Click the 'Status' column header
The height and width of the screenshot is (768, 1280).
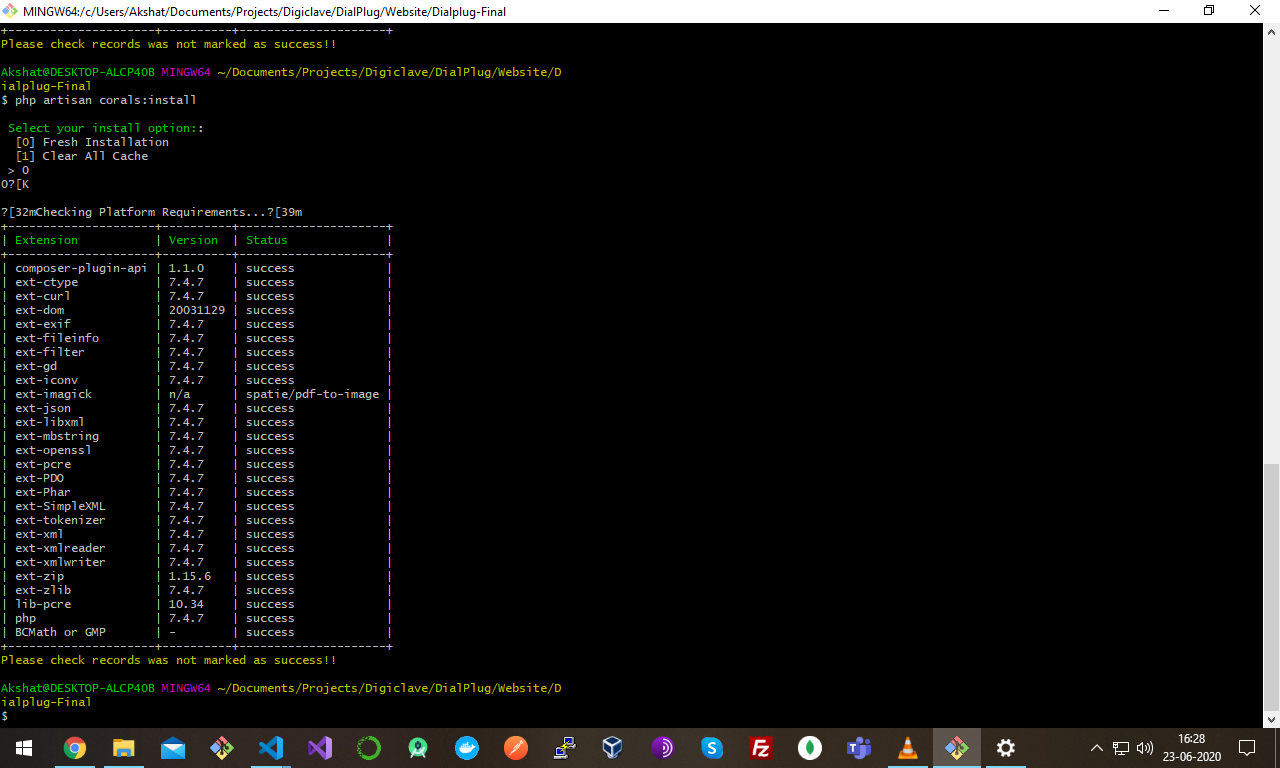coord(267,240)
